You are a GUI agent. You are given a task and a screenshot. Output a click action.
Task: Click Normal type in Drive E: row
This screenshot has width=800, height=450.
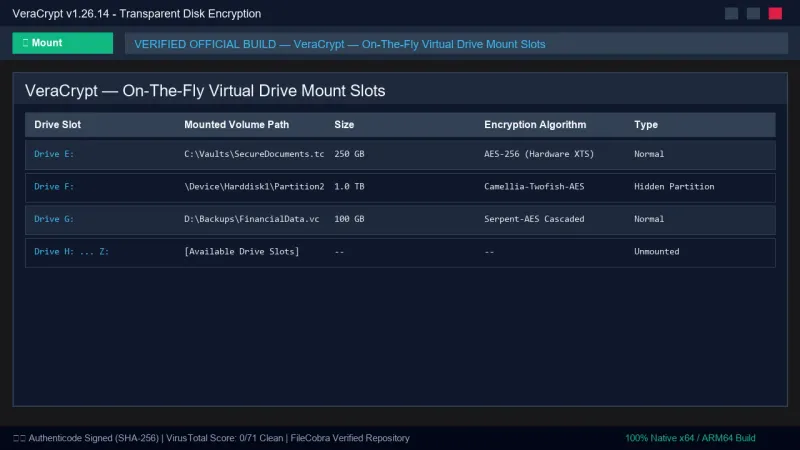(649, 154)
